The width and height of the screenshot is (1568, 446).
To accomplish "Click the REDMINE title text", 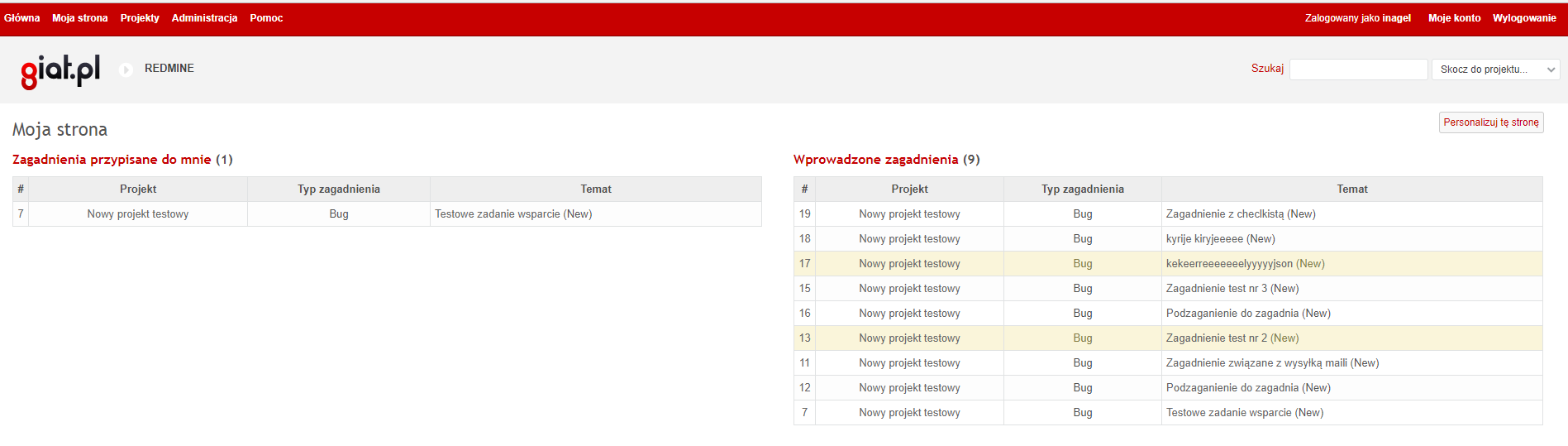I will pyautogui.click(x=169, y=69).
